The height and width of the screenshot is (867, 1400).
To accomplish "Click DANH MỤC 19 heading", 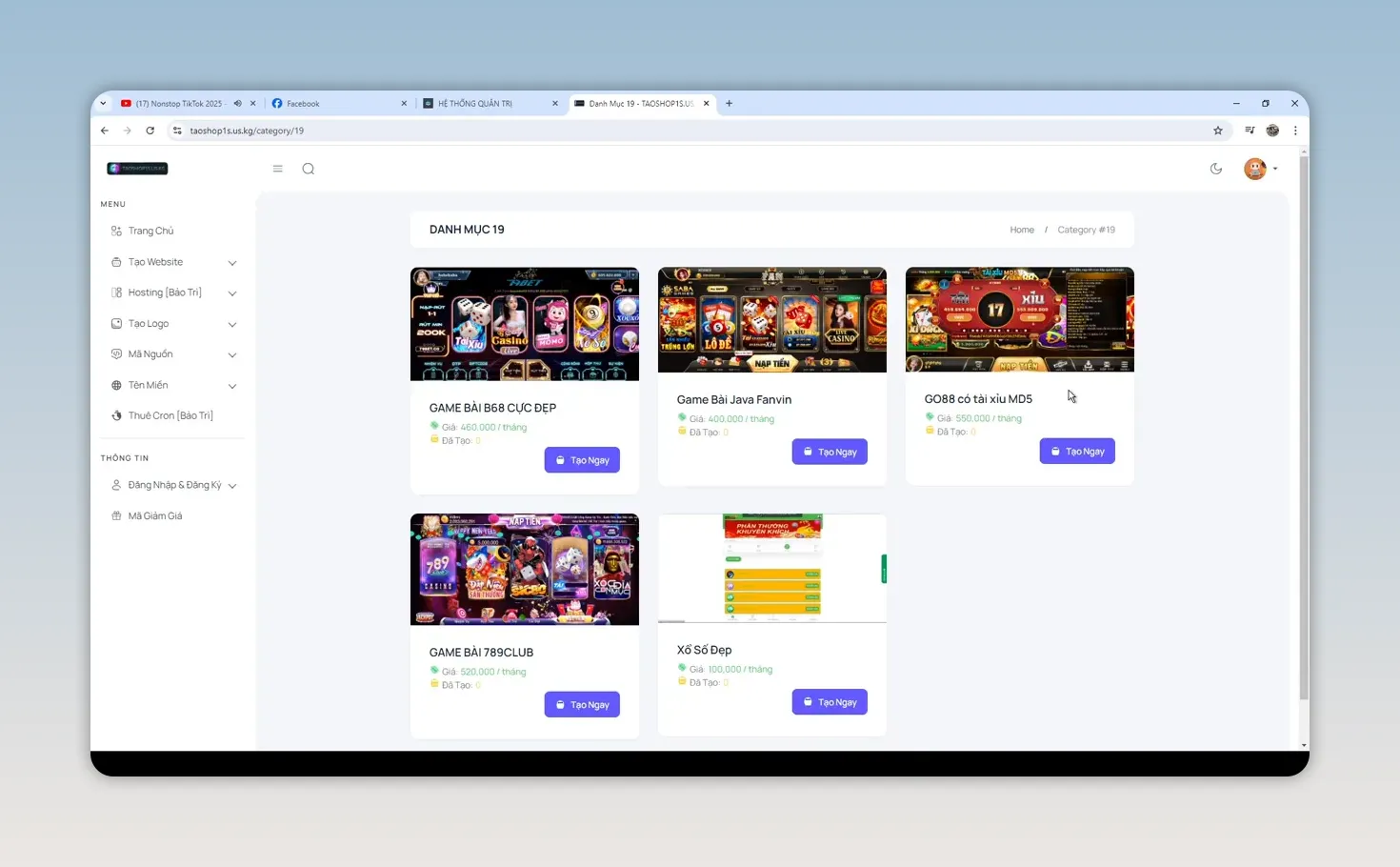I will click(x=467, y=230).
